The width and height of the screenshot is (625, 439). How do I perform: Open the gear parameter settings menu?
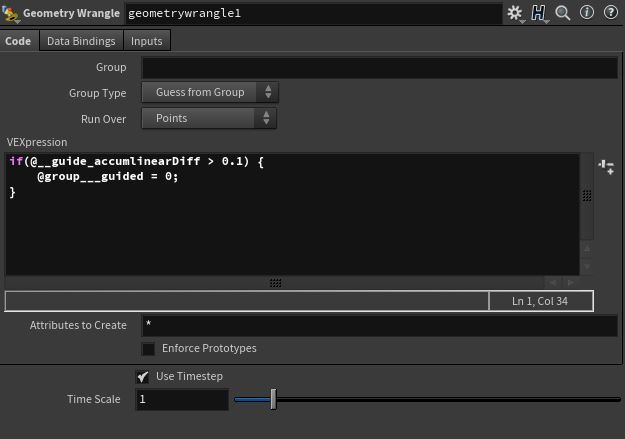point(515,13)
